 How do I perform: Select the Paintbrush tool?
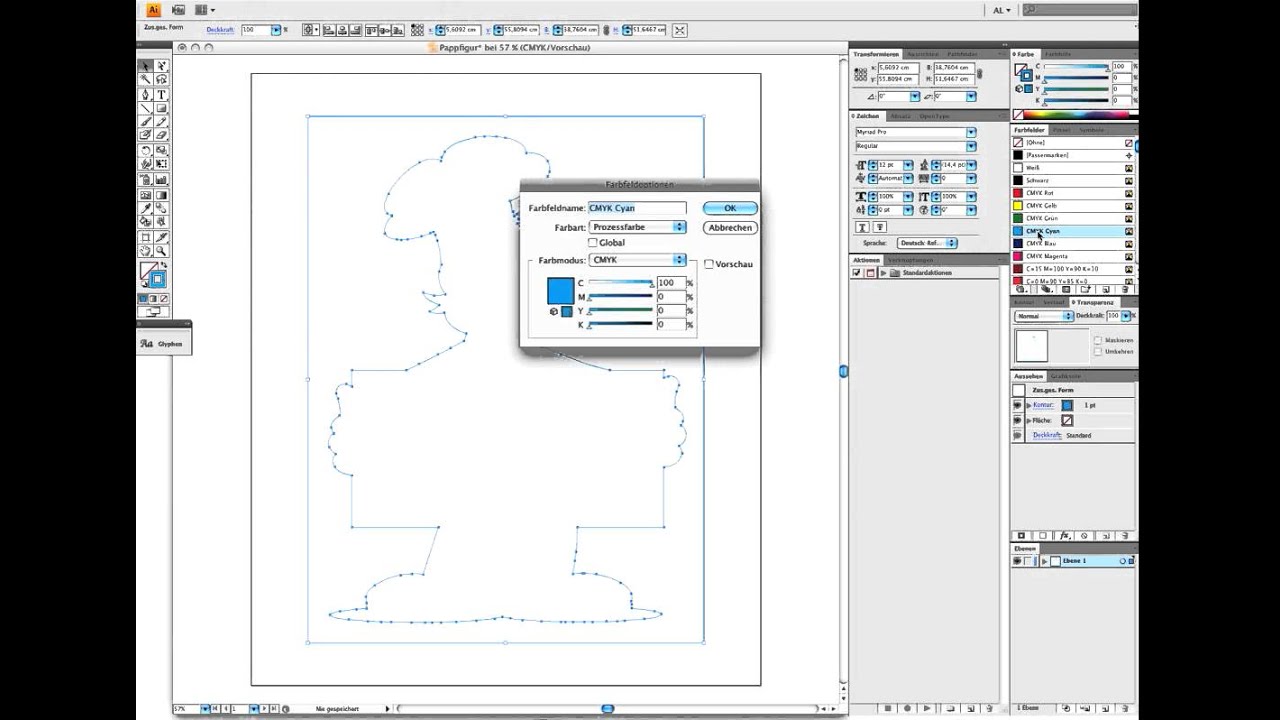click(146, 121)
